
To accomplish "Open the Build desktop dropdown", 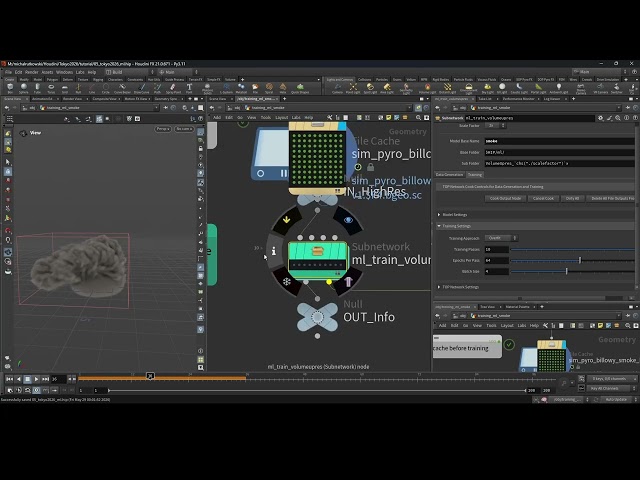I will point(129,72).
